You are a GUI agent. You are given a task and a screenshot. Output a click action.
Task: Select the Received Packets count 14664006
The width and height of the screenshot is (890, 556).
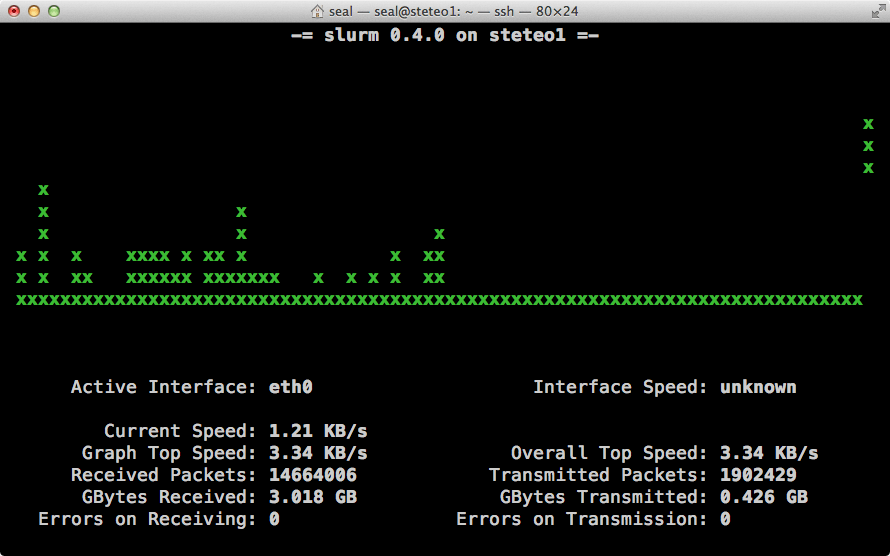[313, 475]
